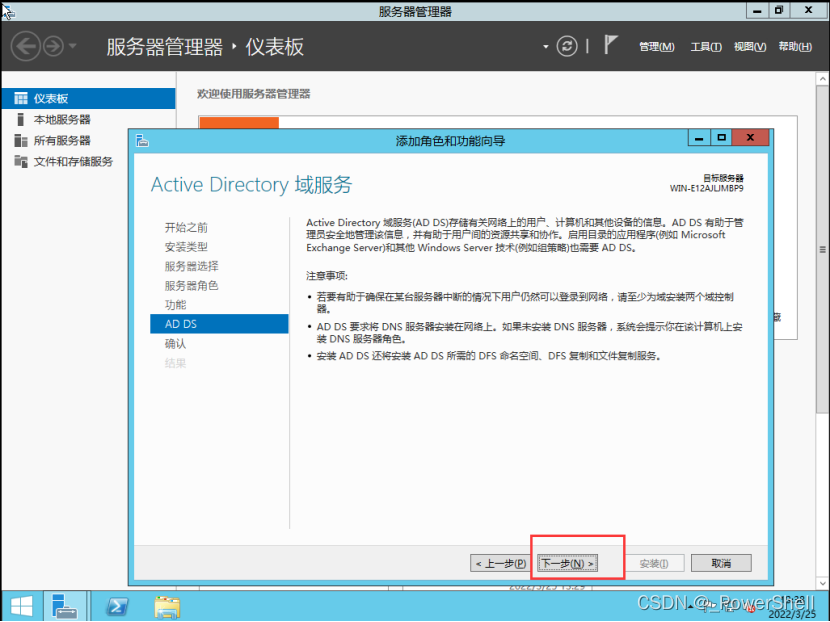
Task: Click the wizard title bar icon
Action: [142, 141]
